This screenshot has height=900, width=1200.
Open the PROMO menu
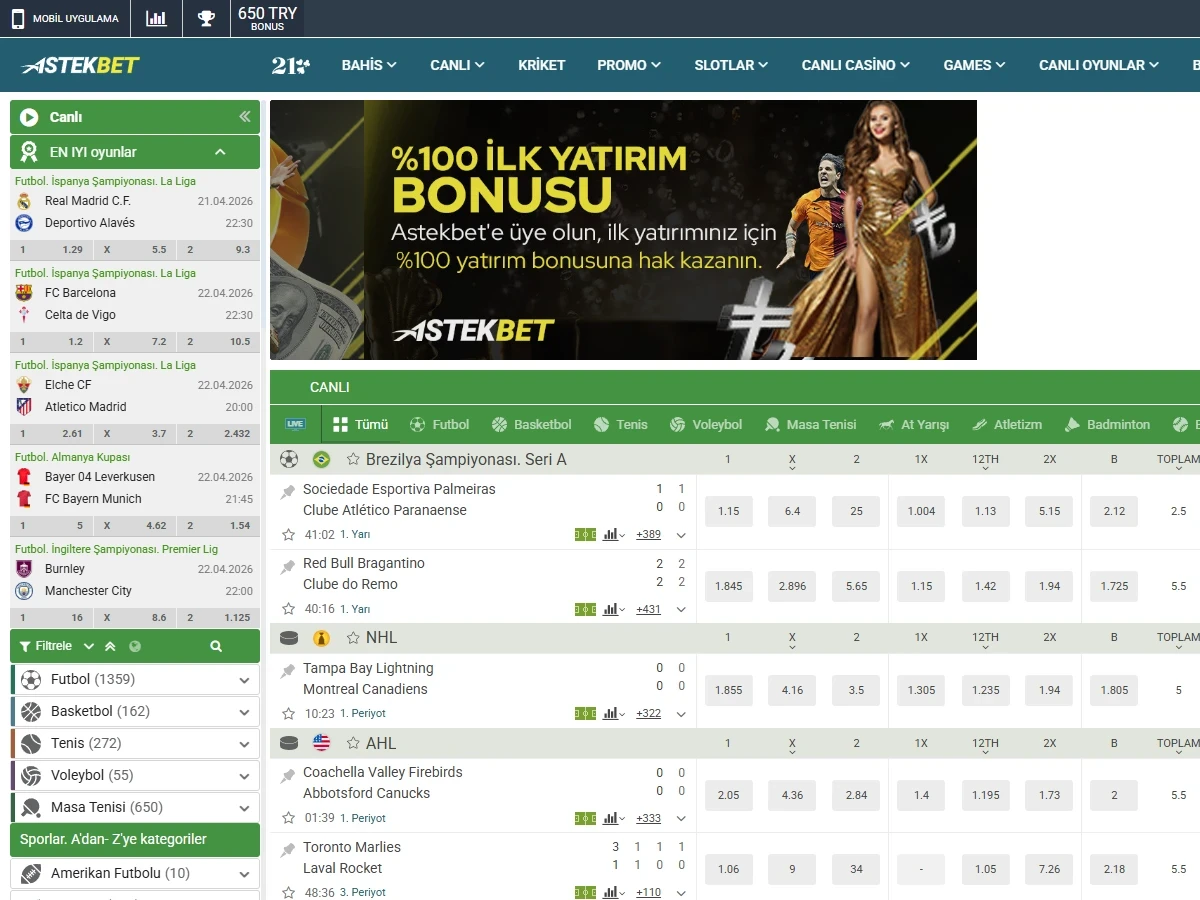coord(629,65)
